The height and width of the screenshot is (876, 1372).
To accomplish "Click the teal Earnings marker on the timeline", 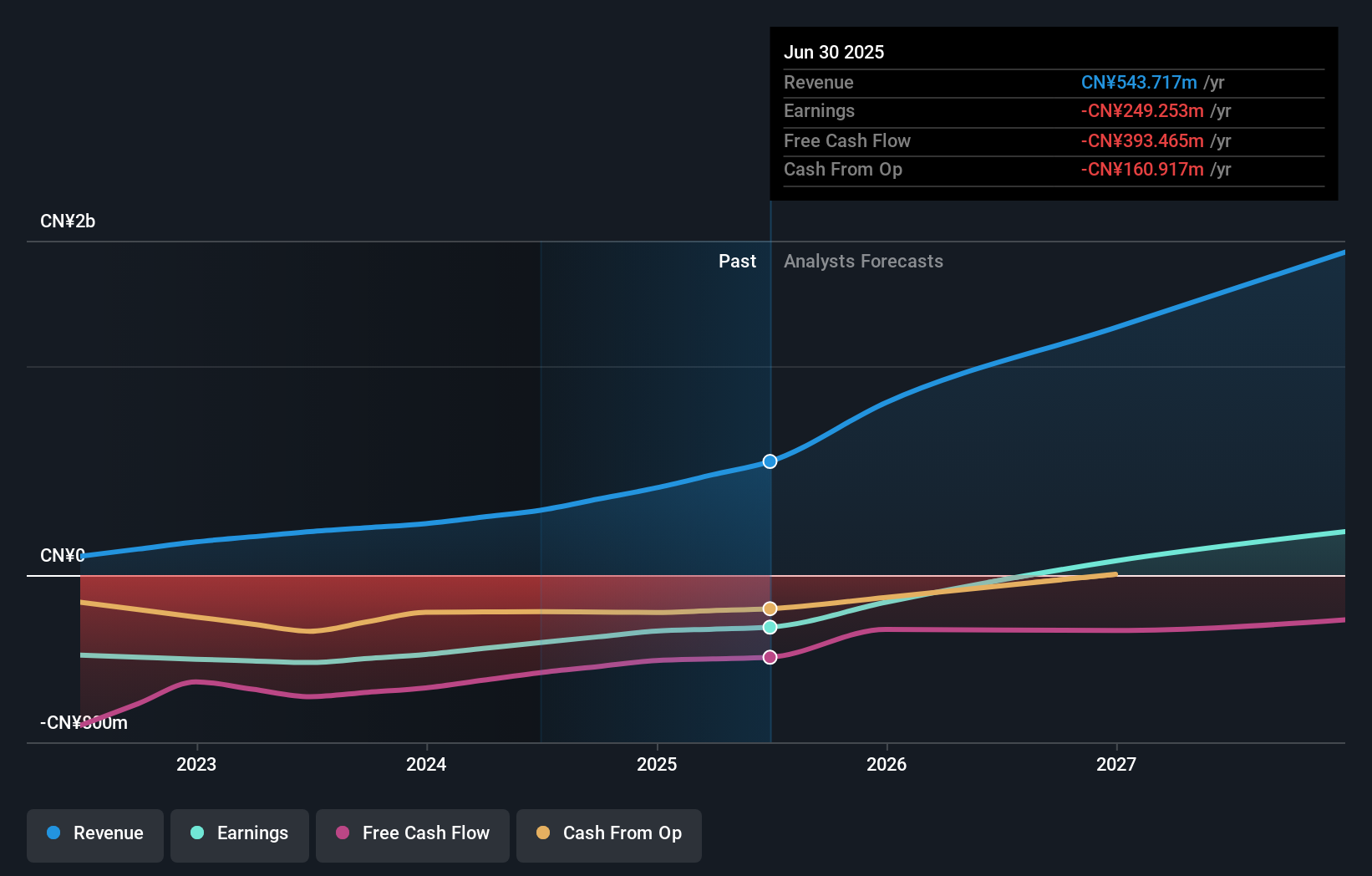I will 770,628.
